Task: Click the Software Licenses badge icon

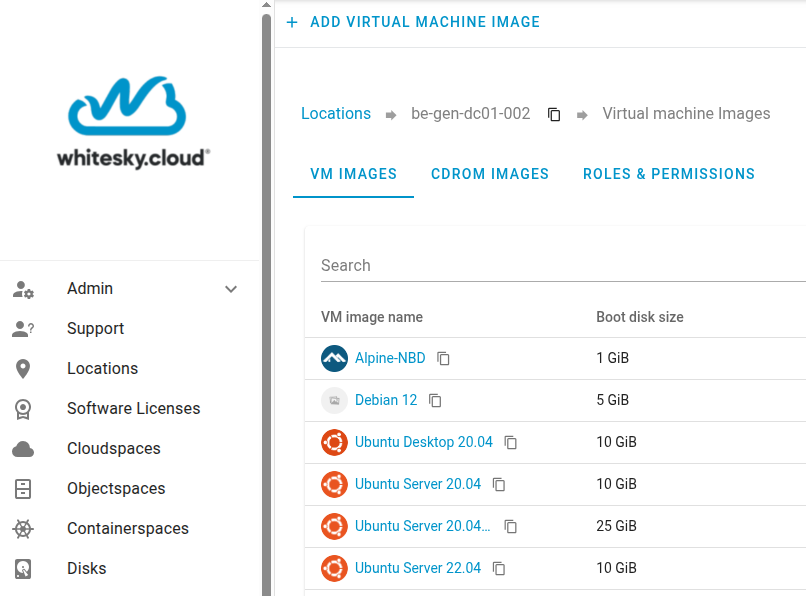Action: tap(23, 409)
